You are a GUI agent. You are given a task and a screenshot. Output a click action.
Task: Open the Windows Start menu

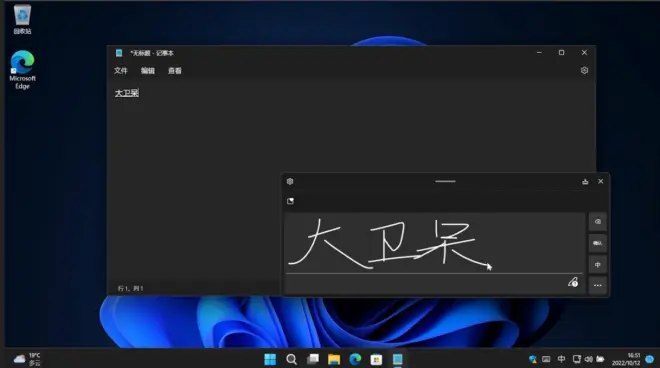(x=270, y=359)
